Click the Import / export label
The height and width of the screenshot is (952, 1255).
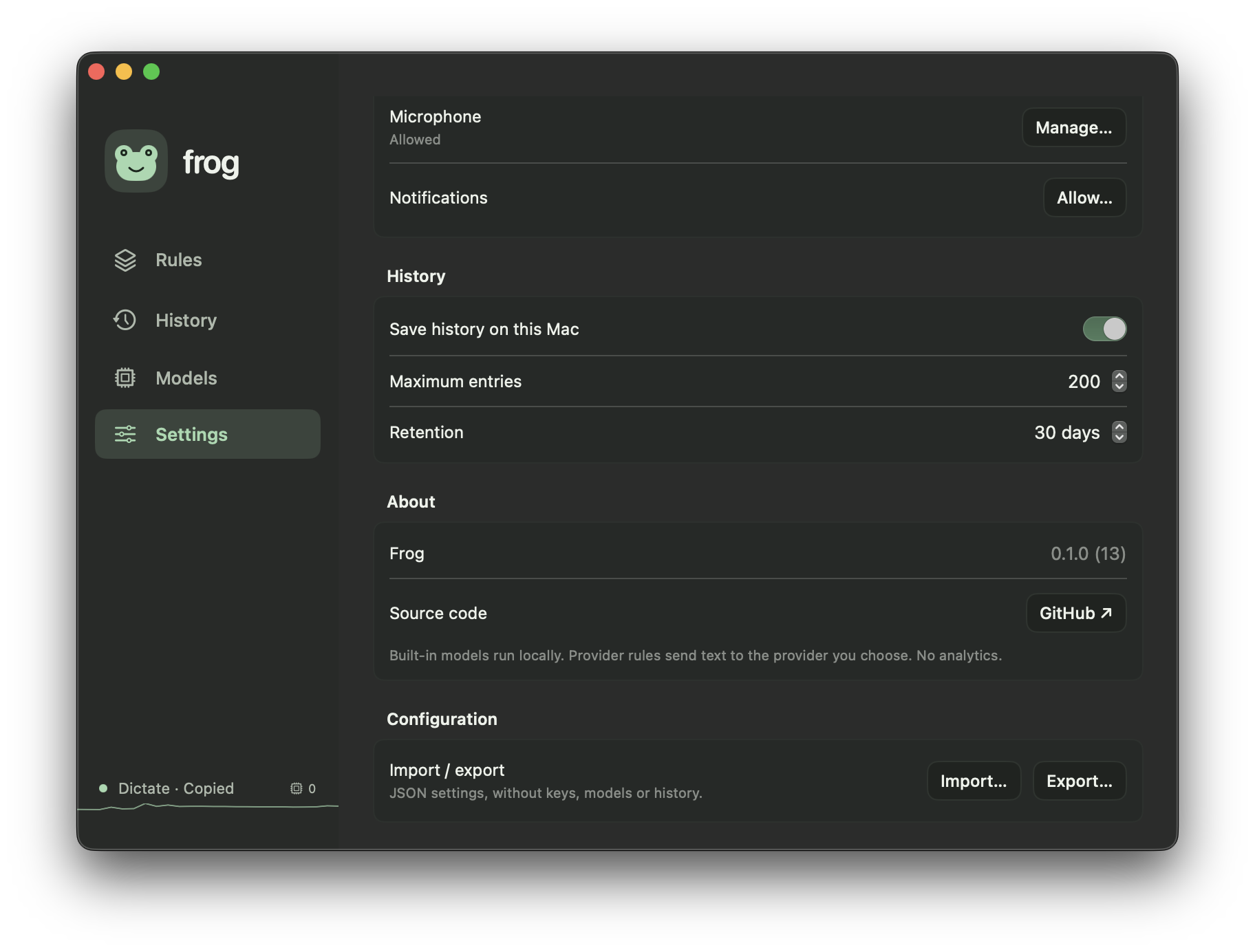click(447, 770)
